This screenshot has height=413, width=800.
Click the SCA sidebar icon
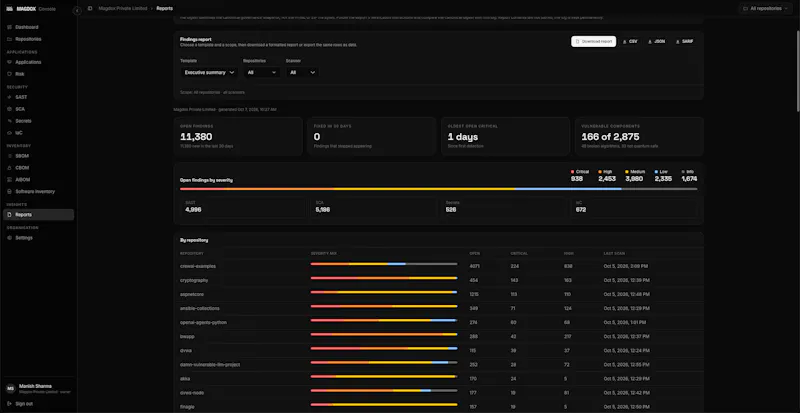pyautogui.click(x=10, y=109)
